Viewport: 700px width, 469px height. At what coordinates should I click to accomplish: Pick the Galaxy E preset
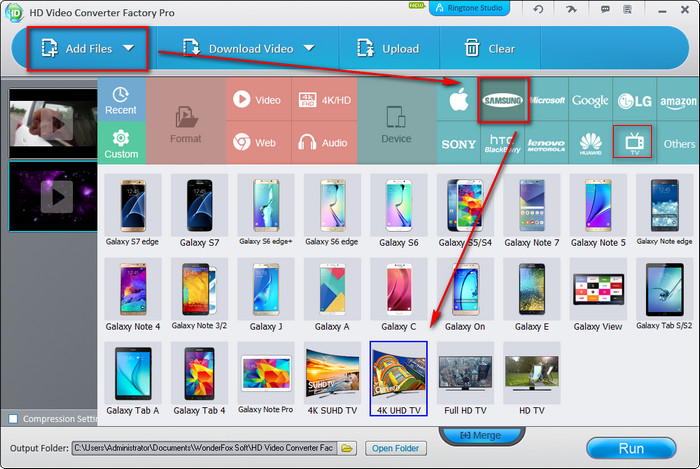coord(532,295)
